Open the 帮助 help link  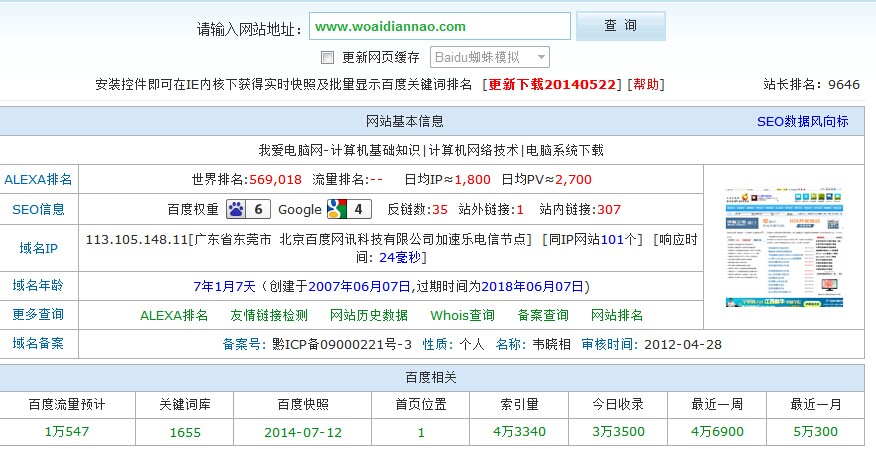646,84
